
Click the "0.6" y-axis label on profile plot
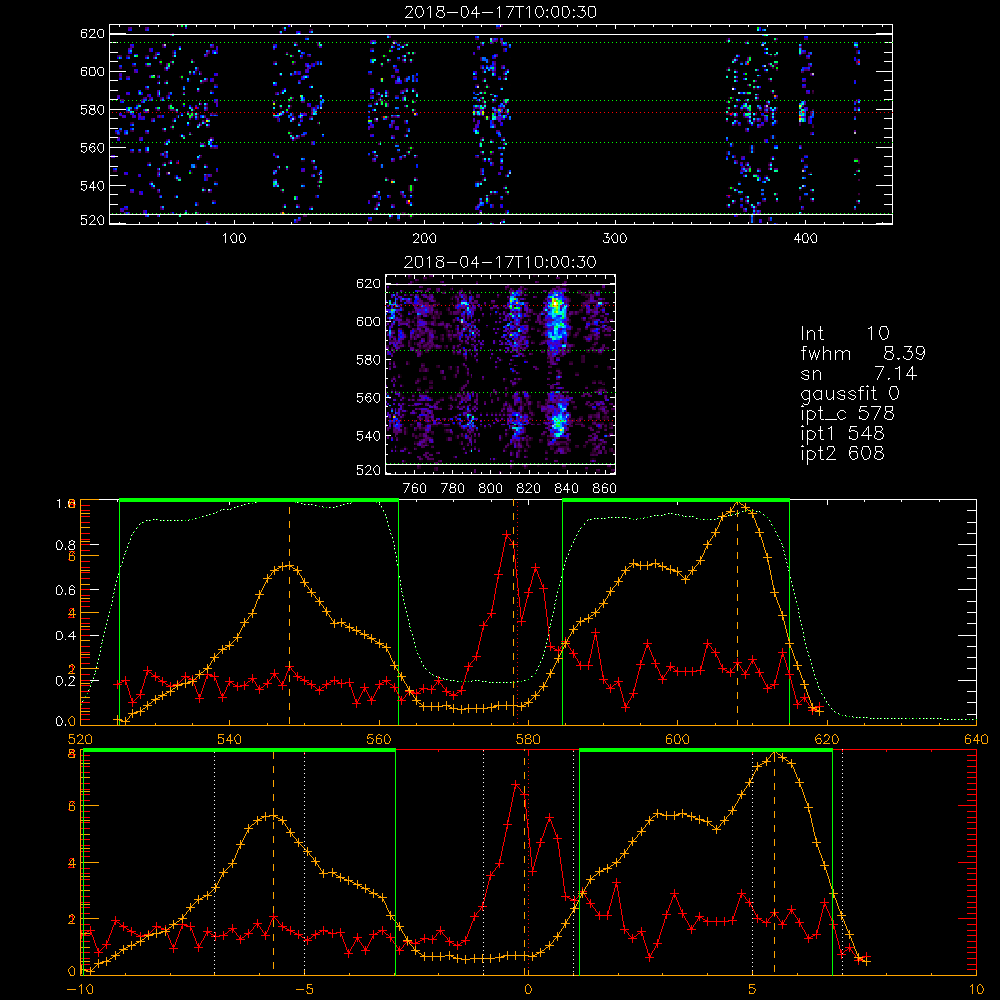65,590
